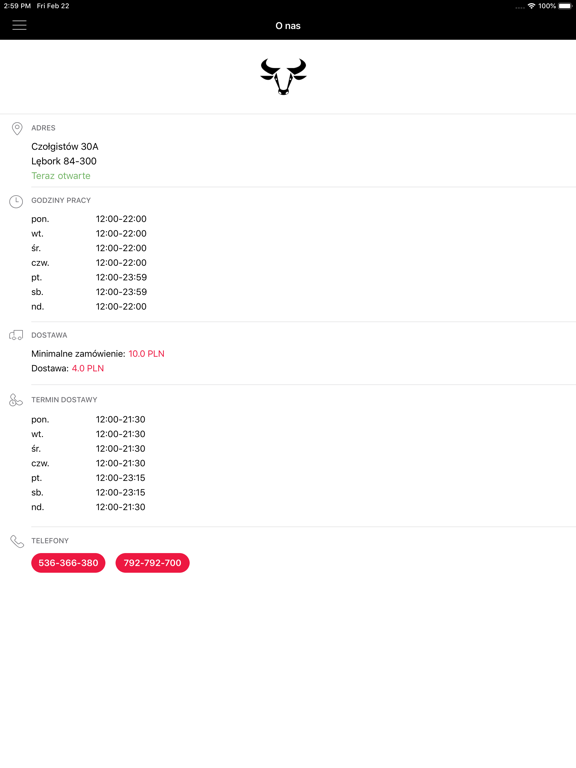Call phone number 792-792-700

(152, 563)
